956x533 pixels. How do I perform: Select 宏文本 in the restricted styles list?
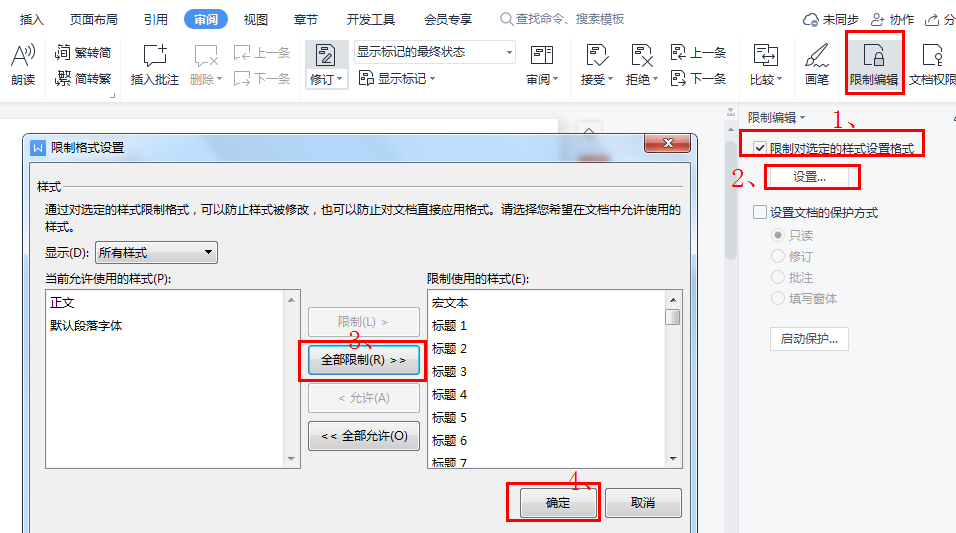click(450, 302)
